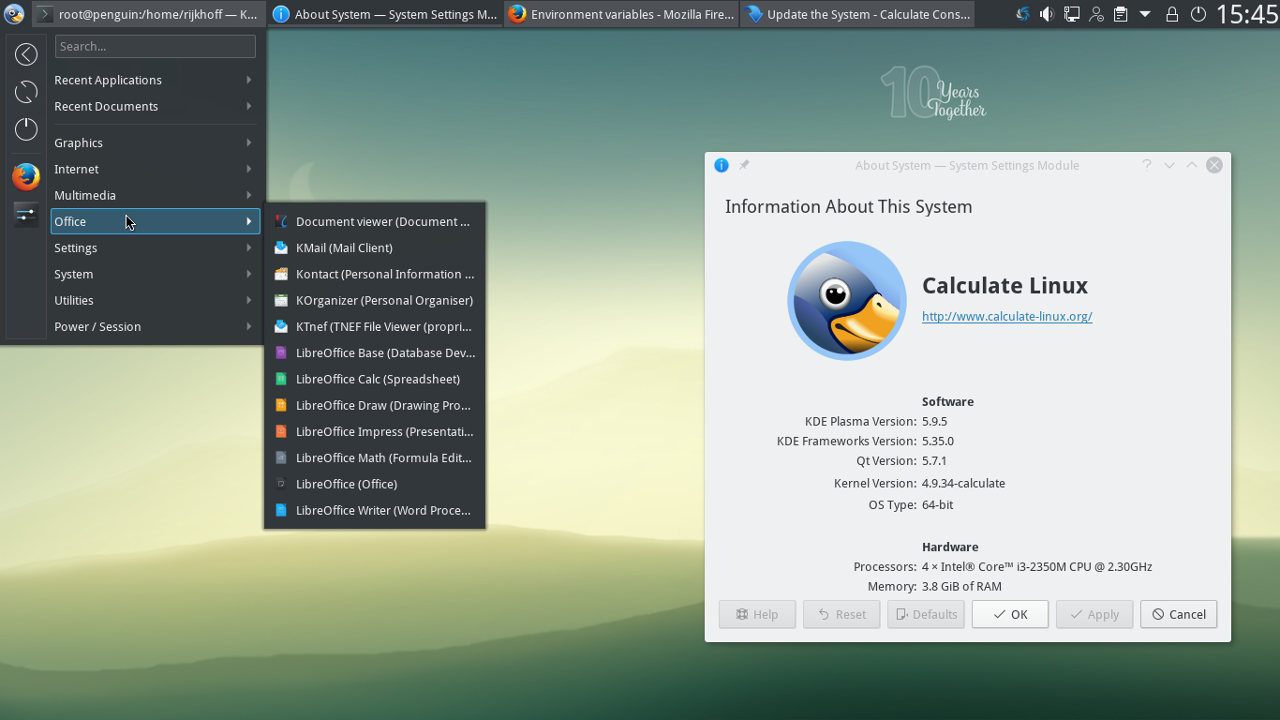Click OK in the About System dialog
Viewport: 1280px width, 720px height.
(x=1010, y=614)
